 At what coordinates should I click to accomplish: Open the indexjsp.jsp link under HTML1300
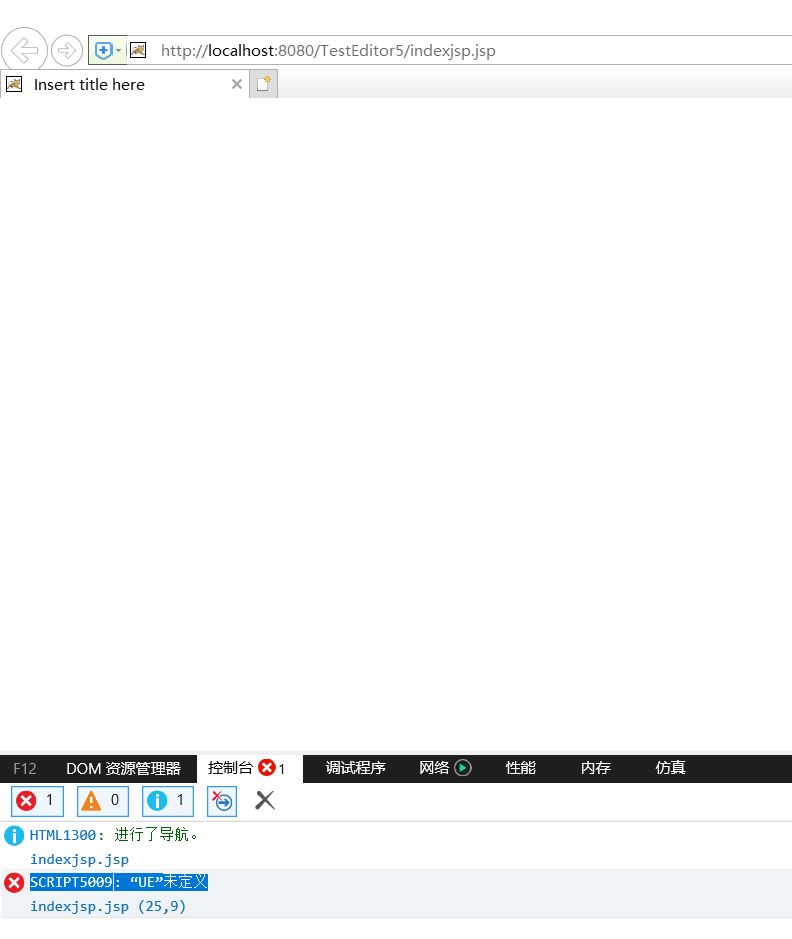tap(80, 859)
